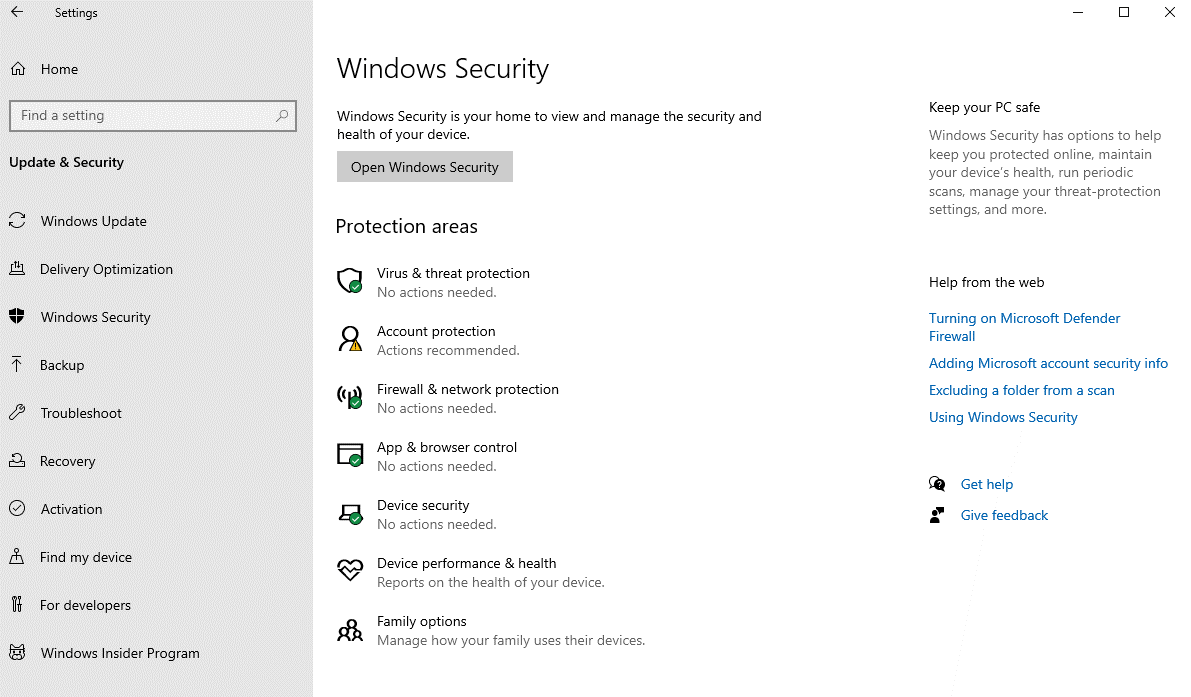Click the Firewall & network protection signal icon
Screen dimensions: 1191x697
[349, 397]
